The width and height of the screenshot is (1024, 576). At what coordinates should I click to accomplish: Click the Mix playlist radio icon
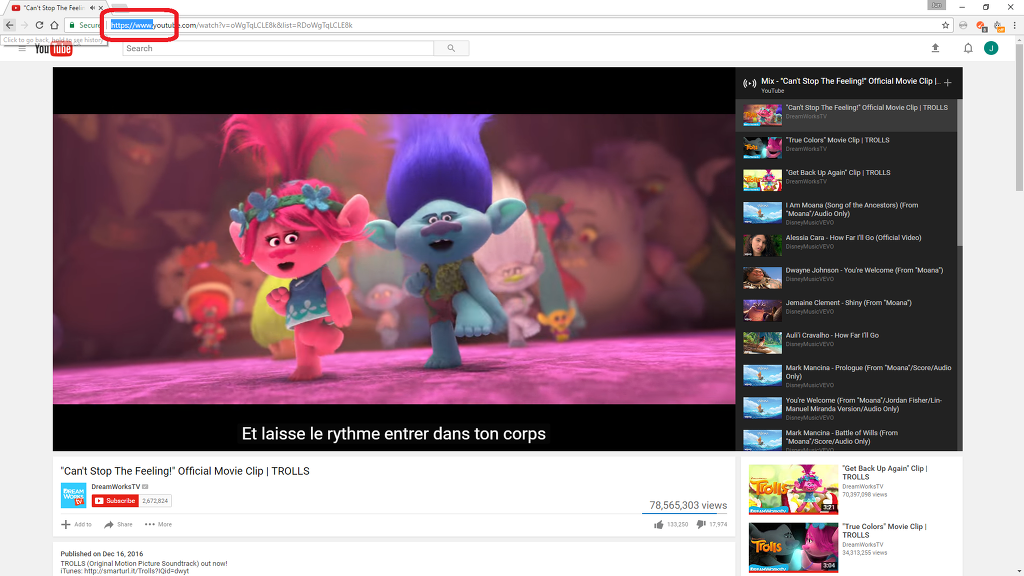tap(750, 84)
